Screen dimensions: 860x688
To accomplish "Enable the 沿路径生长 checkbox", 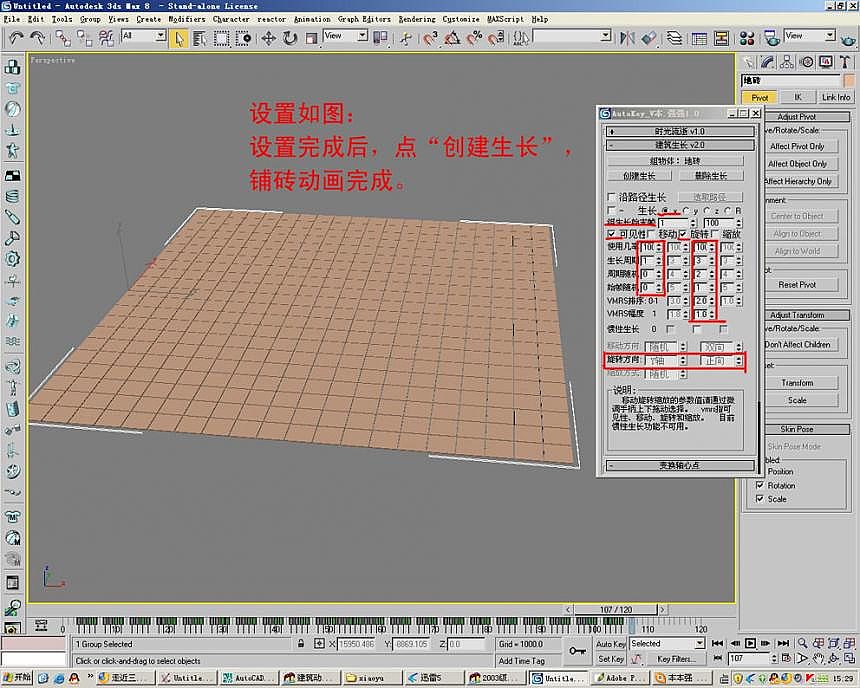I will click(612, 197).
